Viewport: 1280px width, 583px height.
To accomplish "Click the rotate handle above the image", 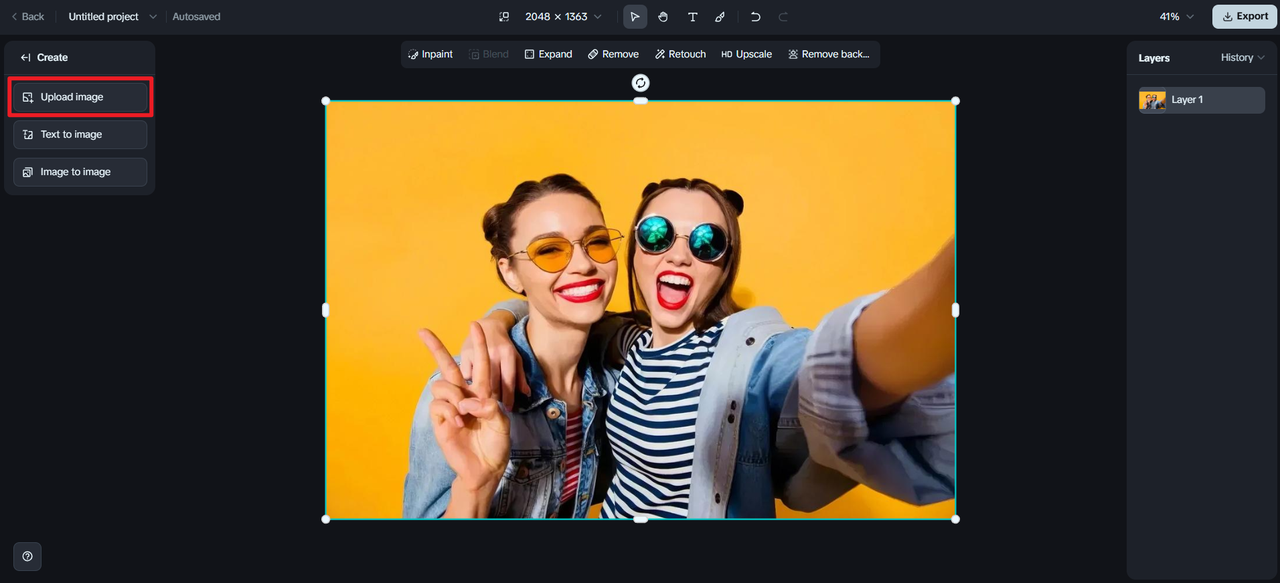I will tap(641, 83).
